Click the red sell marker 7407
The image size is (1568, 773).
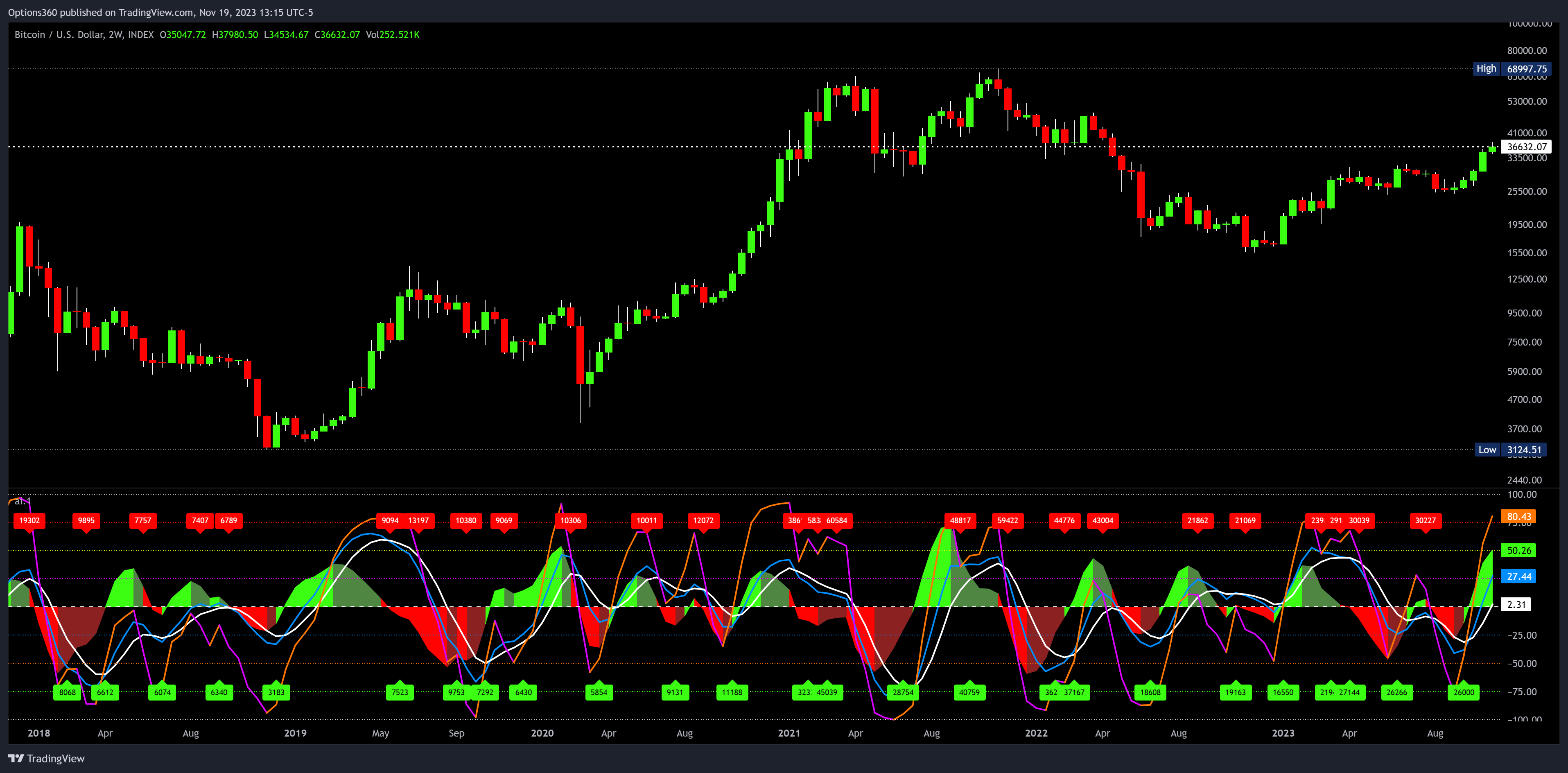click(x=200, y=521)
